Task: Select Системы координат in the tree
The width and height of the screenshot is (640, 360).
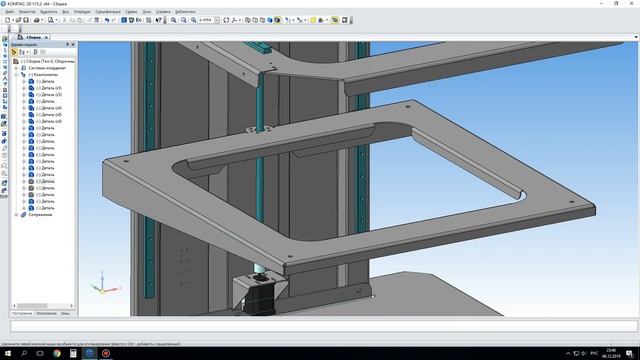Action: pos(47,68)
